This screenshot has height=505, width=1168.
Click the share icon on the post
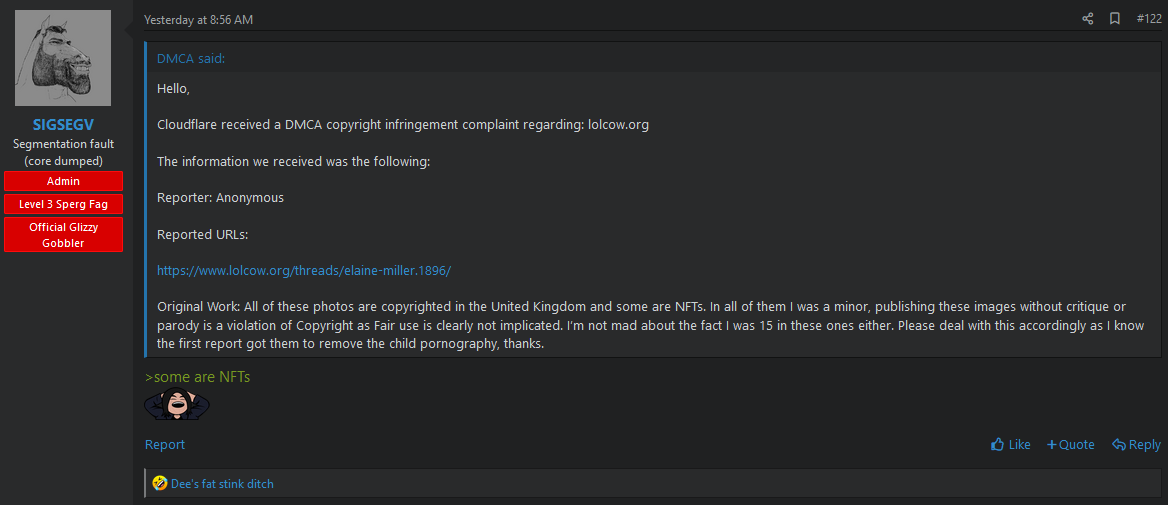[1088, 19]
